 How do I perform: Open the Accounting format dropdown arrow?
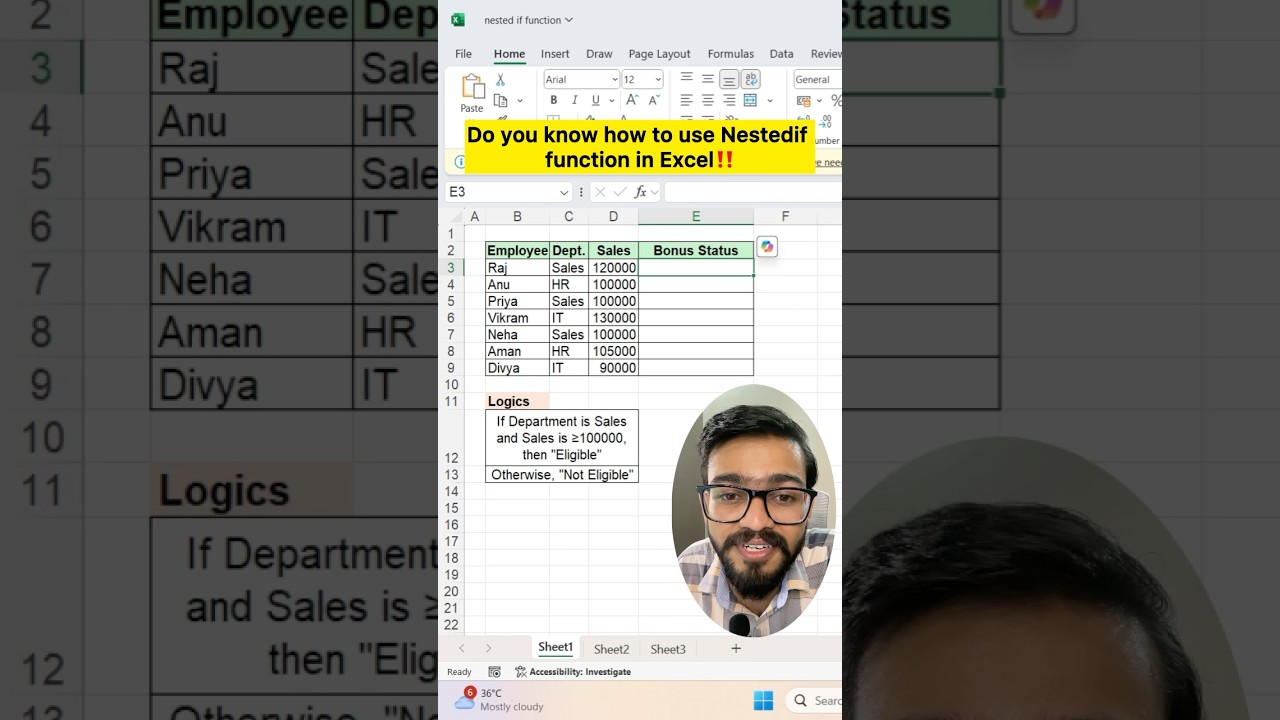point(819,100)
